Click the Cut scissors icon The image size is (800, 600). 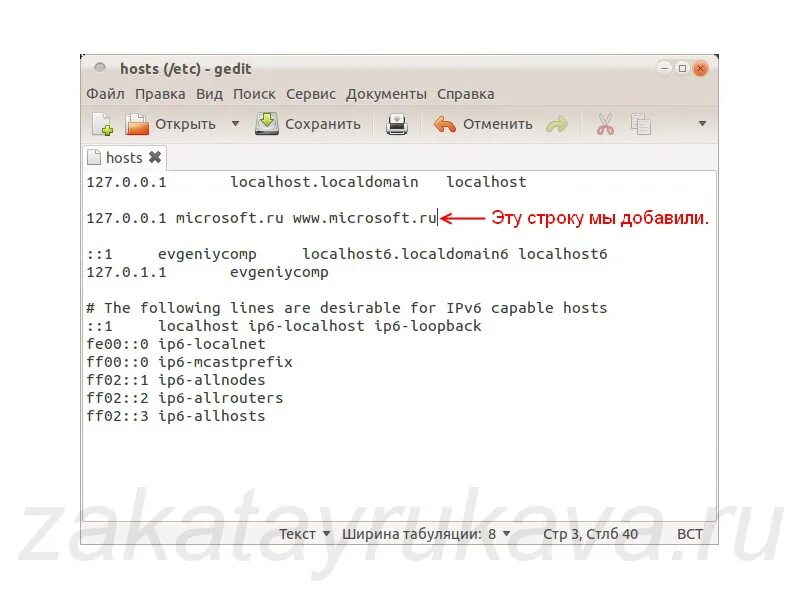tap(605, 124)
